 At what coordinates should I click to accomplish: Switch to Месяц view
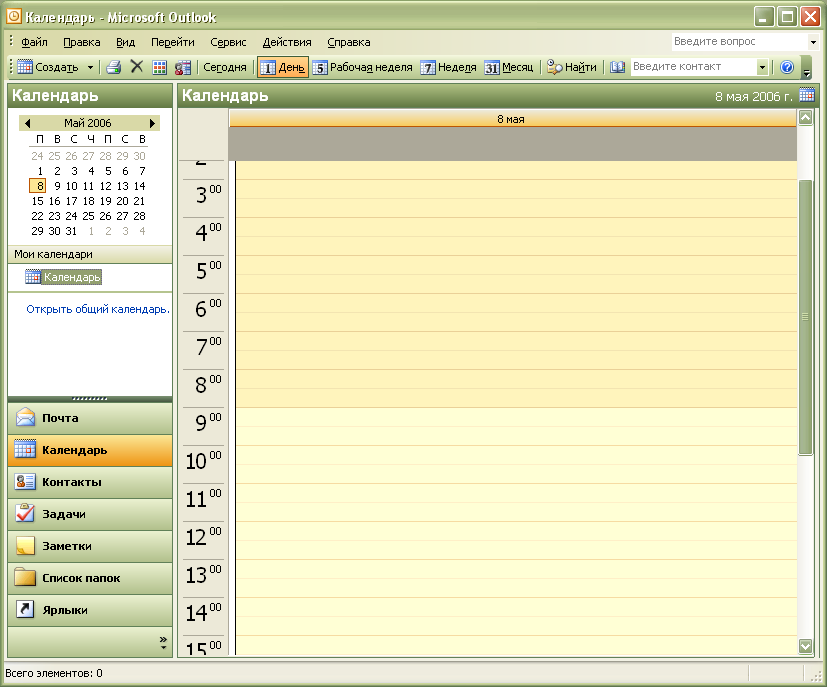(509, 67)
